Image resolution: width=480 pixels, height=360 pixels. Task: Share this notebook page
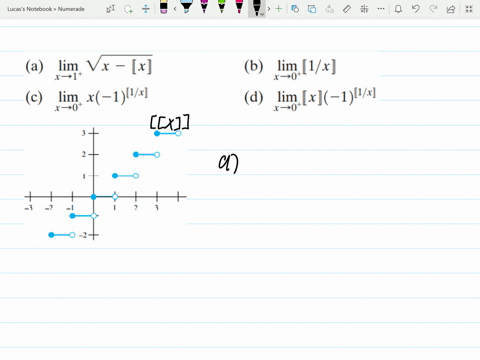pos(451,9)
